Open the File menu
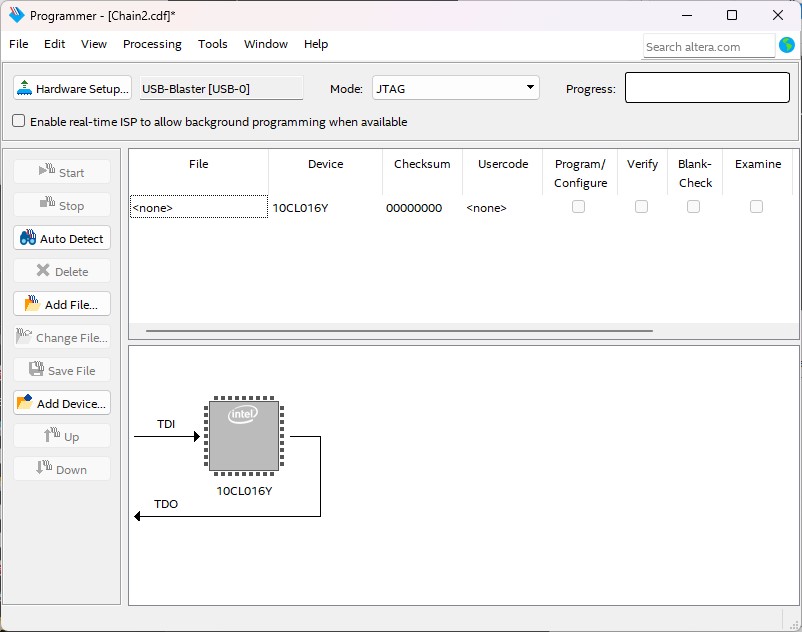The width and height of the screenshot is (802, 632). (x=18, y=44)
